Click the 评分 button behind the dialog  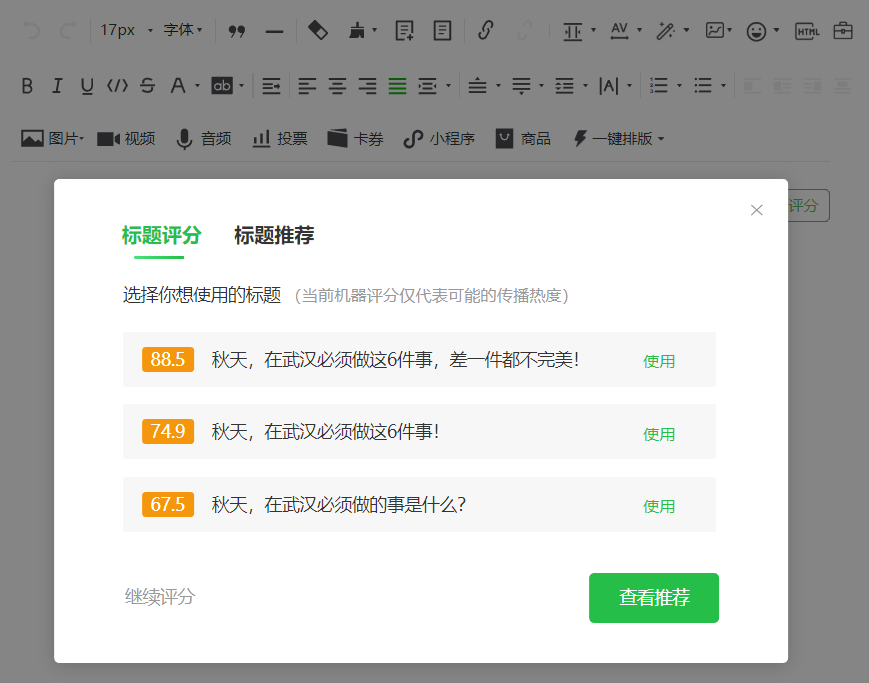(x=808, y=206)
